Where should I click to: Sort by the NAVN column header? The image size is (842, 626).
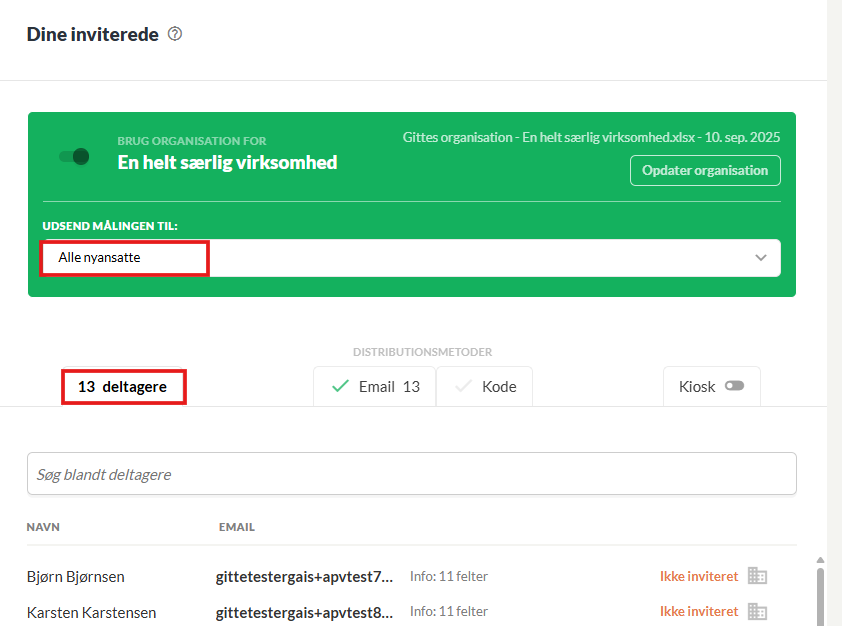(43, 527)
